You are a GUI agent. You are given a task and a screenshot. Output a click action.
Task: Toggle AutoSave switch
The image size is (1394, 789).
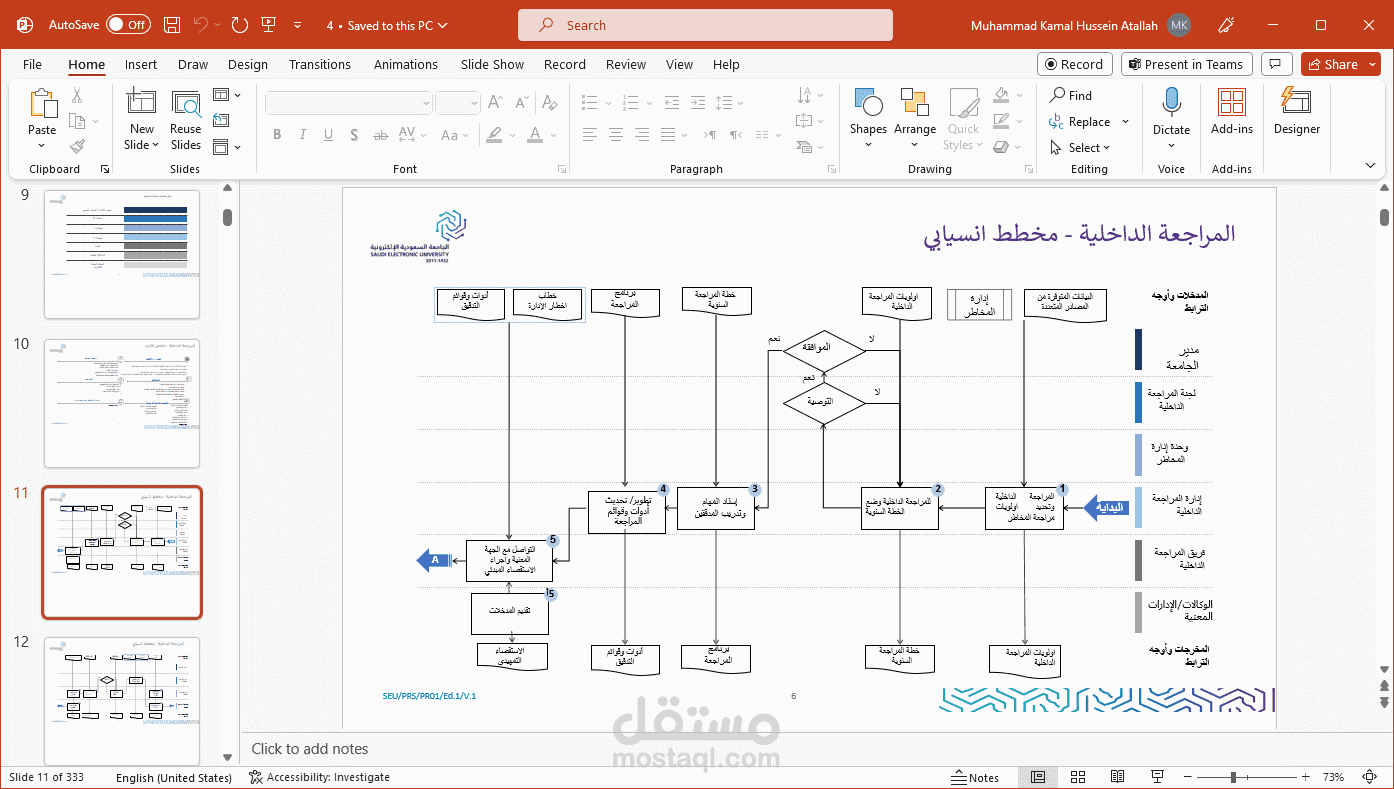click(x=128, y=25)
